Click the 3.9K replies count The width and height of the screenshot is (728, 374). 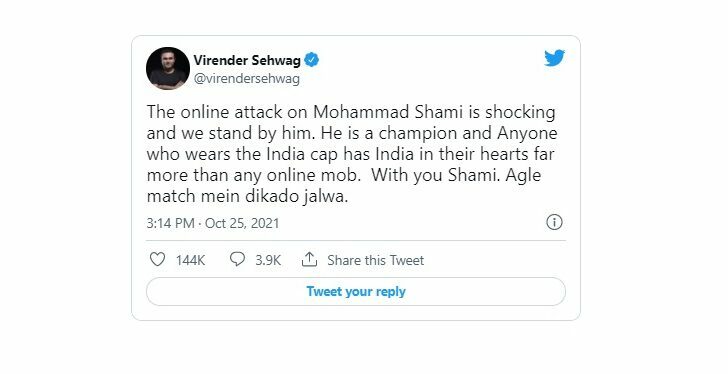pyautogui.click(x=268, y=260)
